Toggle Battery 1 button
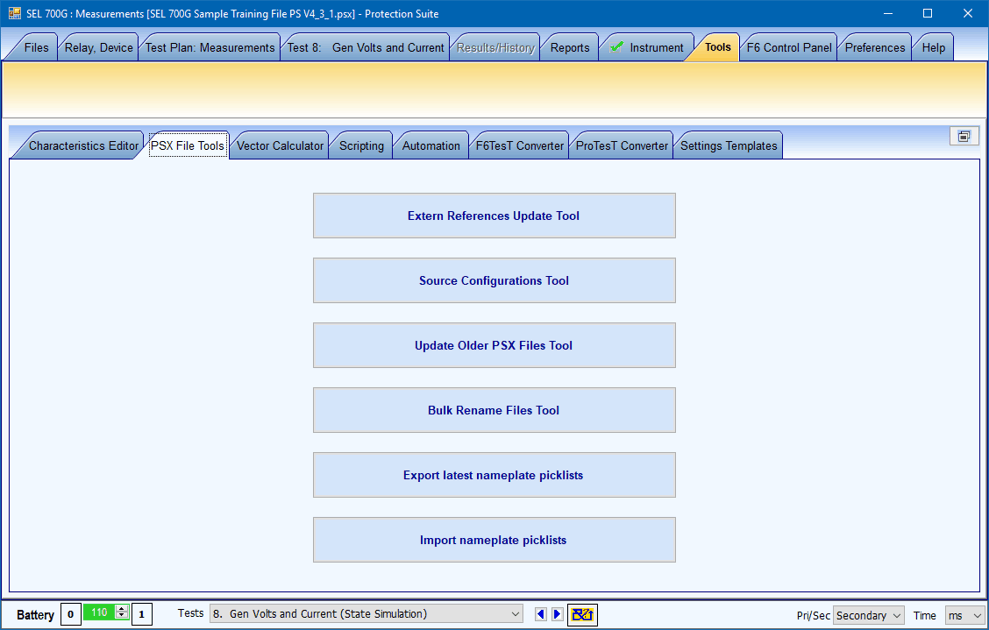This screenshot has width=989, height=630. pyautogui.click(x=142, y=614)
